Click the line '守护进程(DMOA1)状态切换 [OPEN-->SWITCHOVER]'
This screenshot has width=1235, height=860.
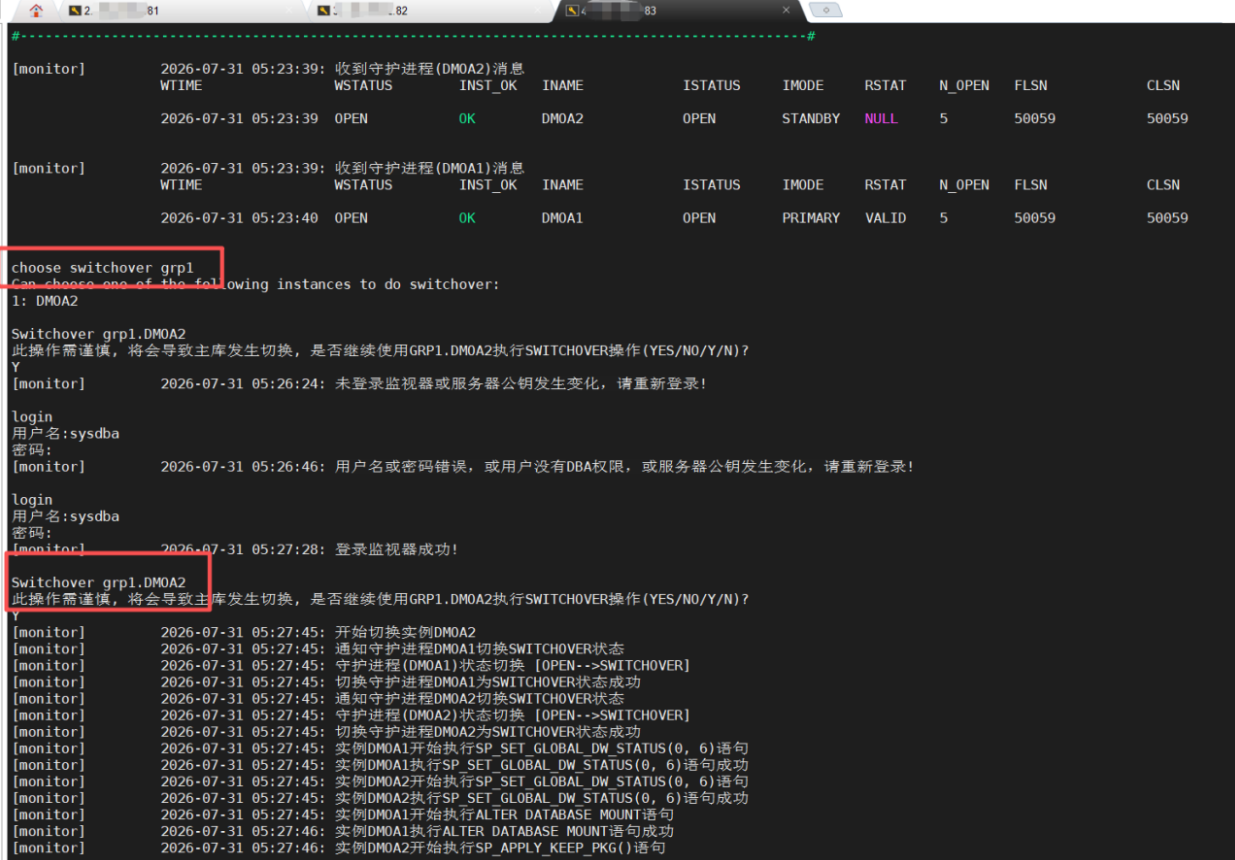coord(512,665)
